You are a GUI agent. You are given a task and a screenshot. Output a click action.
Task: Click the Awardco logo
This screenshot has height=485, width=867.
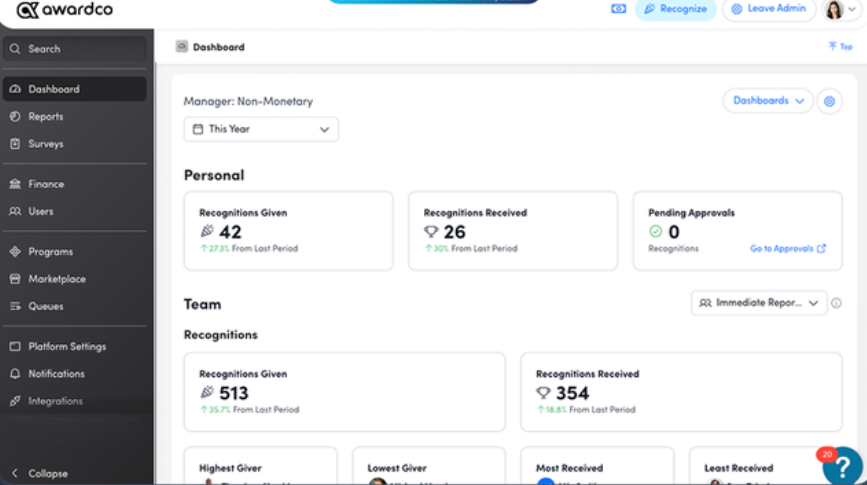coord(65,9)
